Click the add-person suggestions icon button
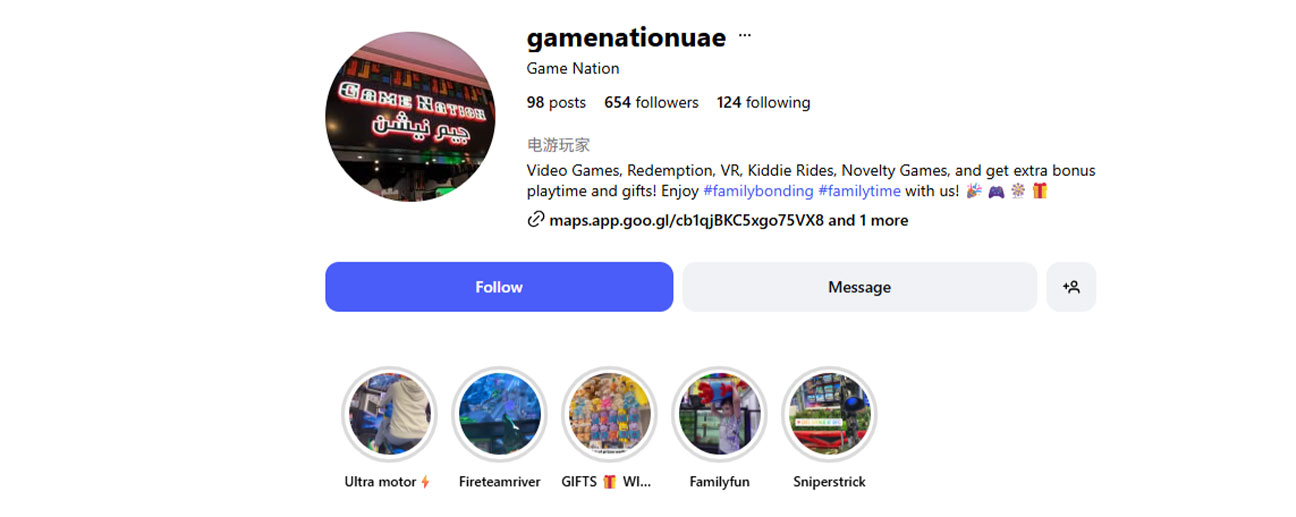This screenshot has width=1296, height=517. click(1071, 287)
